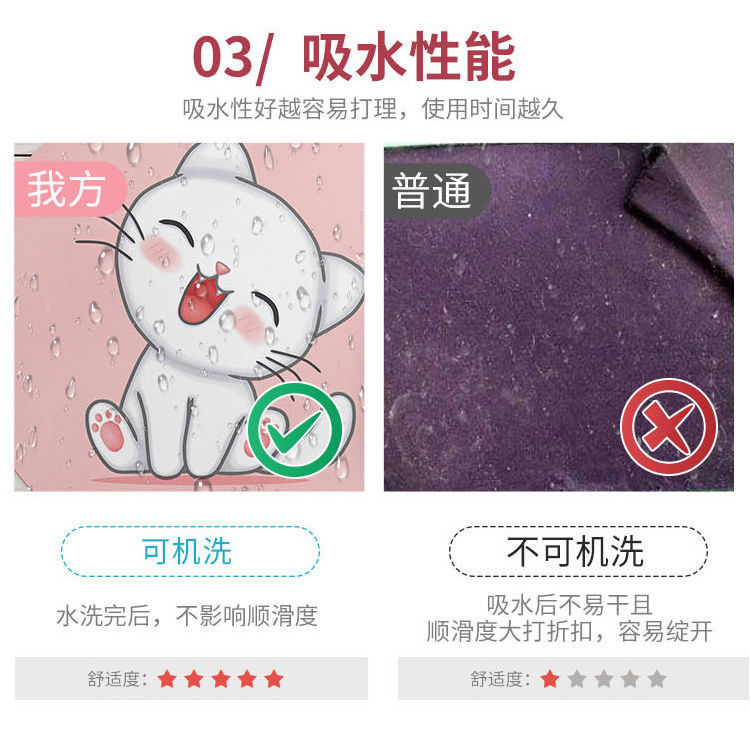This screenshot has width=750, height=731.
Task: Click the single red star in right 舒适度 rating
Action: tap(550, 678)
